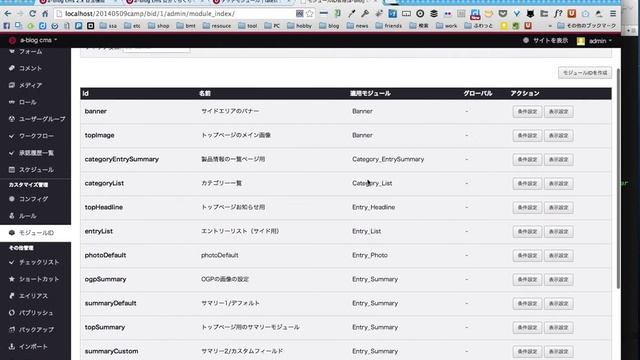Click first action button in entryList row
The height and width of the screenshot is (360, 640).
tap(527, 231)
